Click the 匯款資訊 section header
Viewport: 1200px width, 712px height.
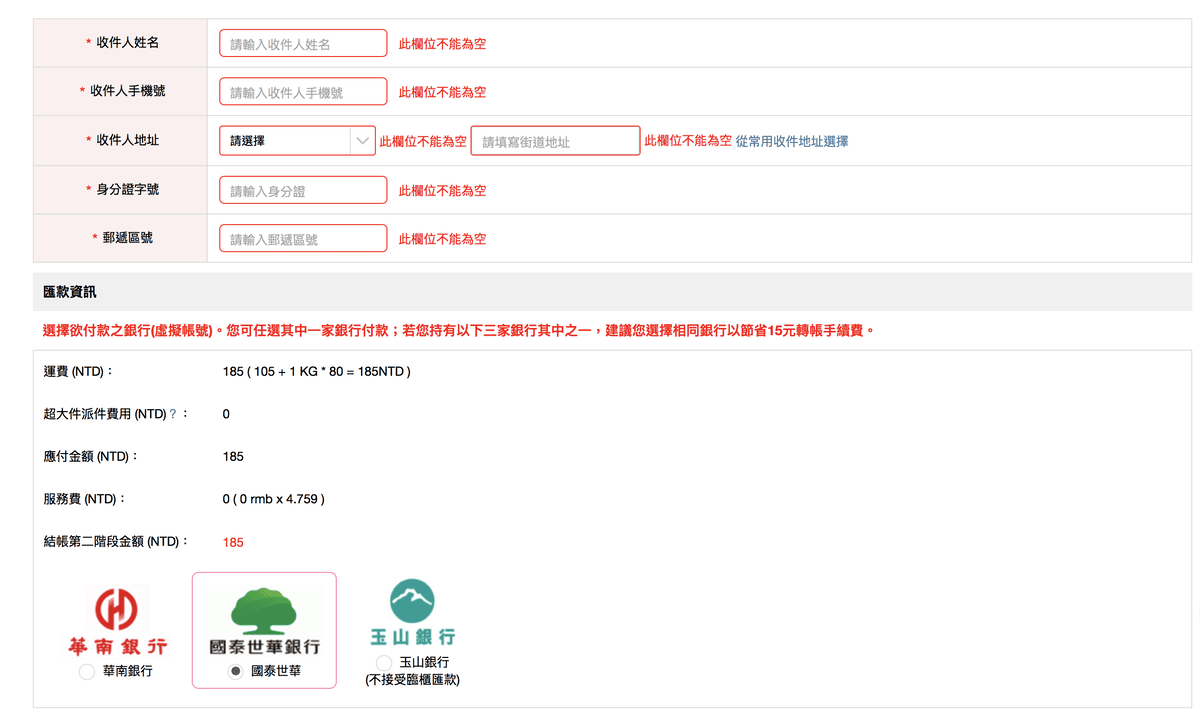70,292
